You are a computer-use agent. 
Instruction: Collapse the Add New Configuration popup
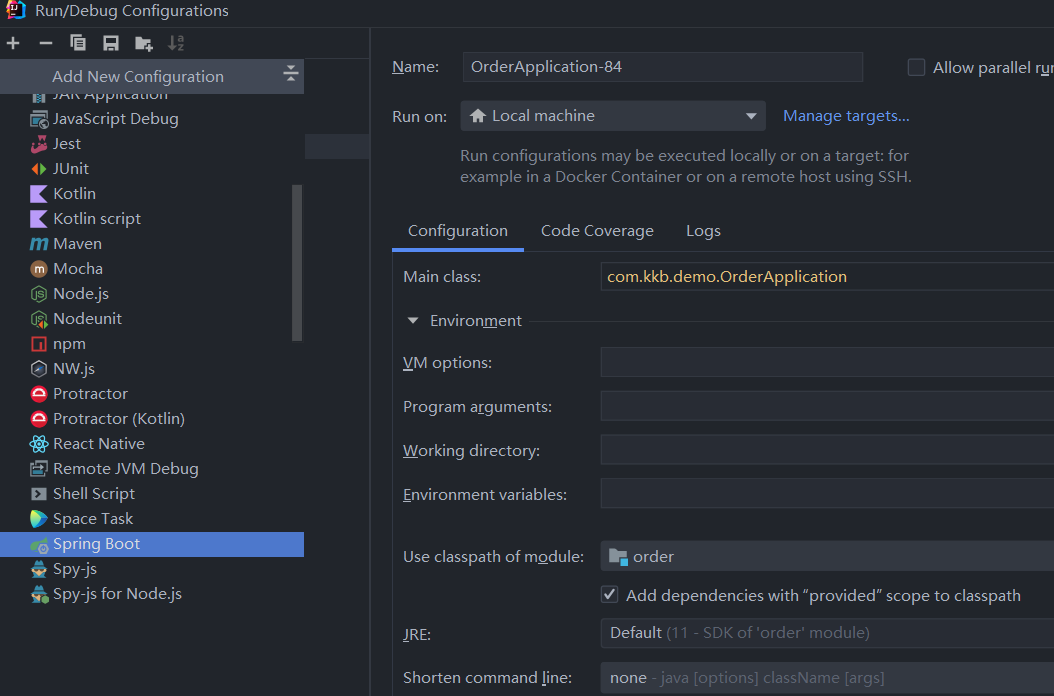[x=290, y=73]
